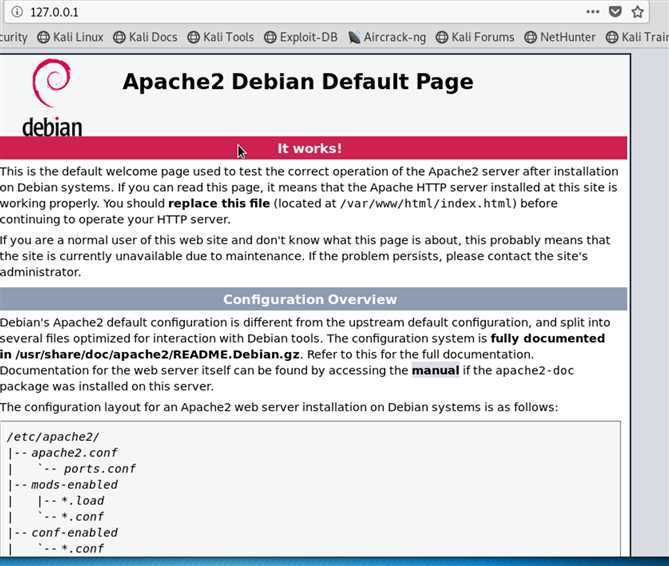The image size is (669, 566).
Task: Click the *.load entry in layout tree
Action: pyautogui.click(x=83, y=501)
